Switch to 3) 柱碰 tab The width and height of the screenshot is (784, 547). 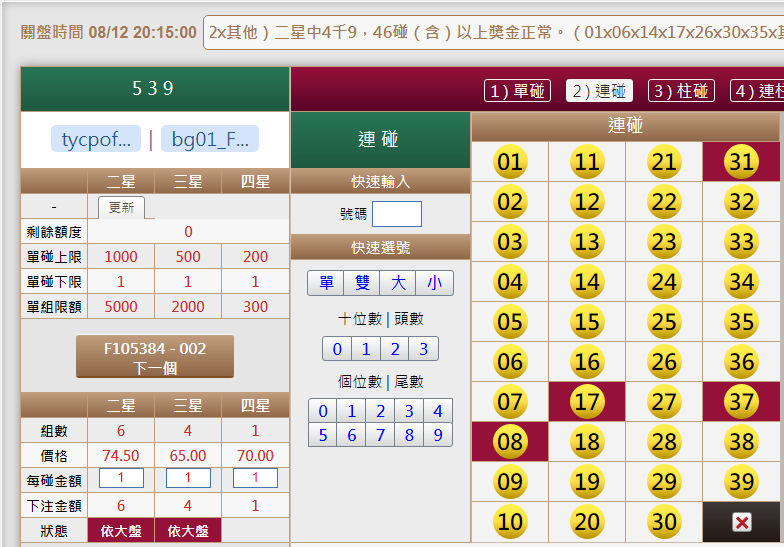[682, 91]
